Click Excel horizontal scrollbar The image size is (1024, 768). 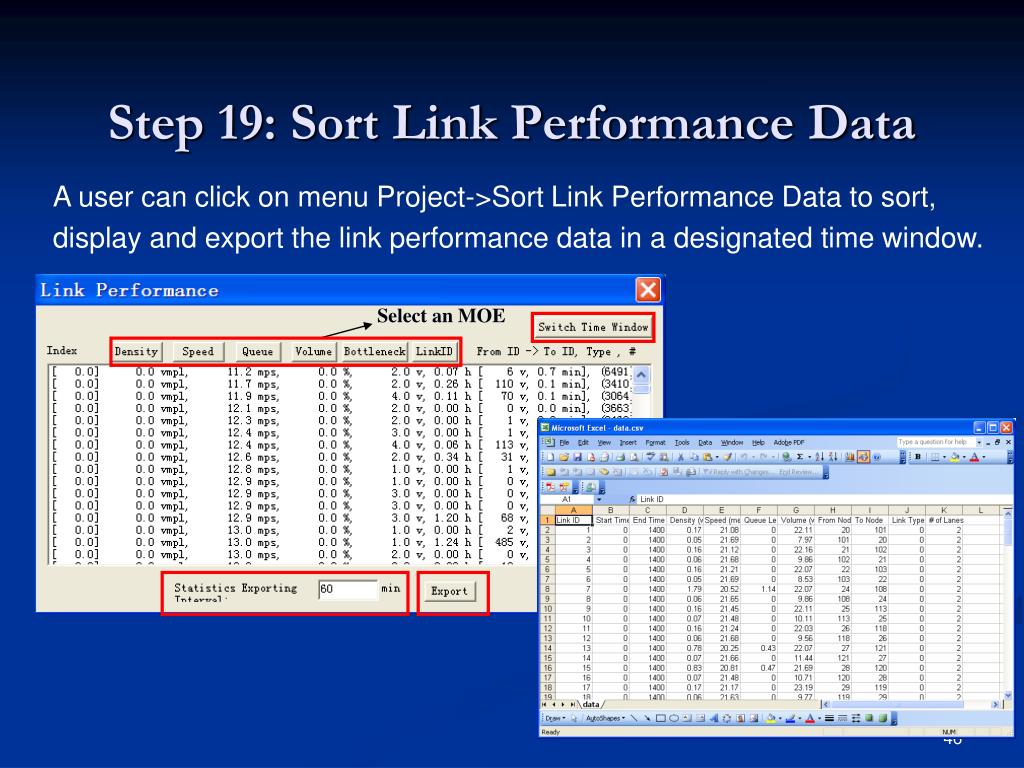click(x=912, y=705)
